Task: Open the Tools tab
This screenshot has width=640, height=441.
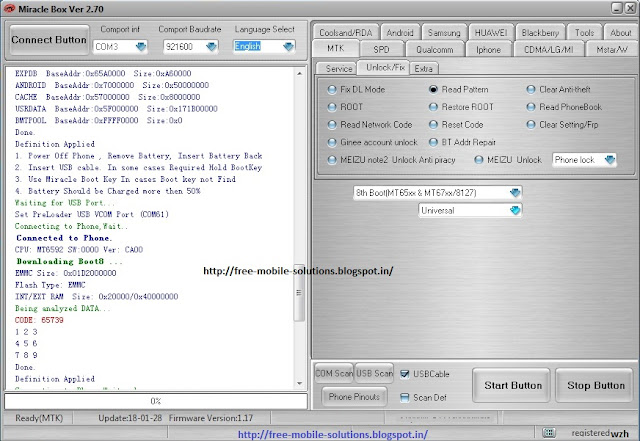Action: [584, 32]
